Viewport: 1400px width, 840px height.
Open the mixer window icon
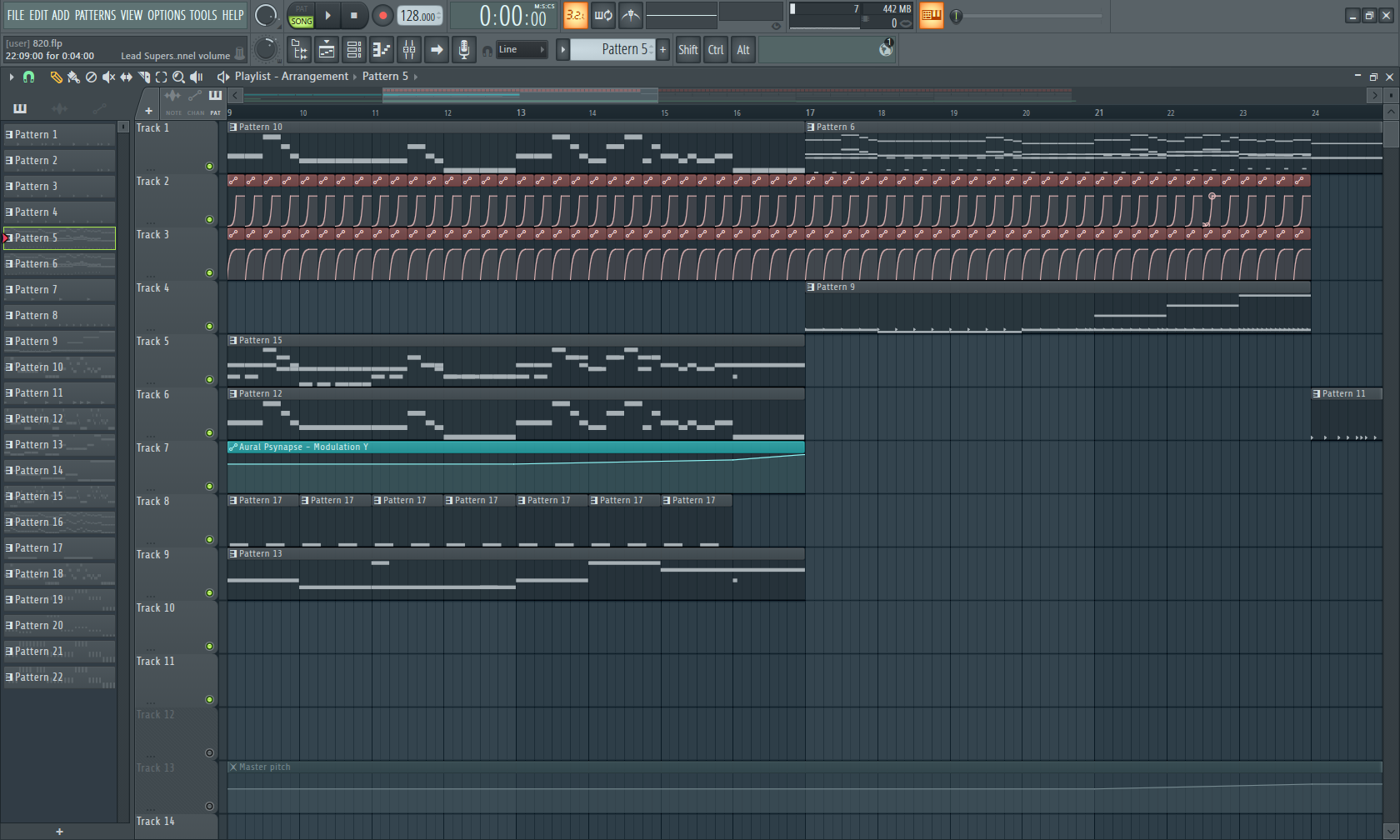(x=409, y=50)
